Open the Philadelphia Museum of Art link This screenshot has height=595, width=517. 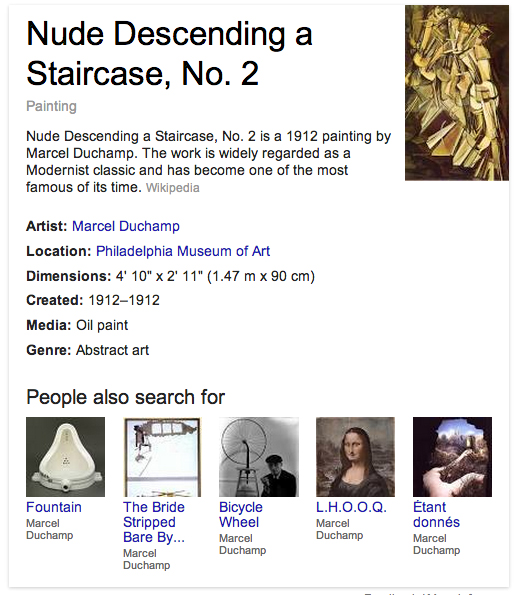183,251
